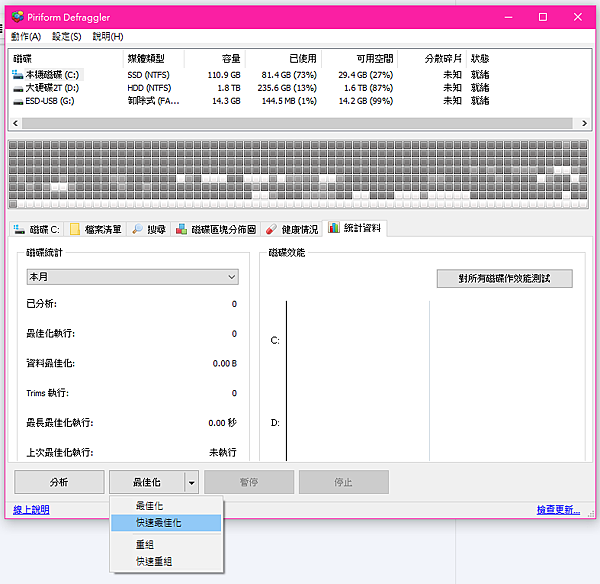Viewport: 600px width, 584px height.
Task: Click the drive list horizontal scrollbar track
Action: [297, 123]
